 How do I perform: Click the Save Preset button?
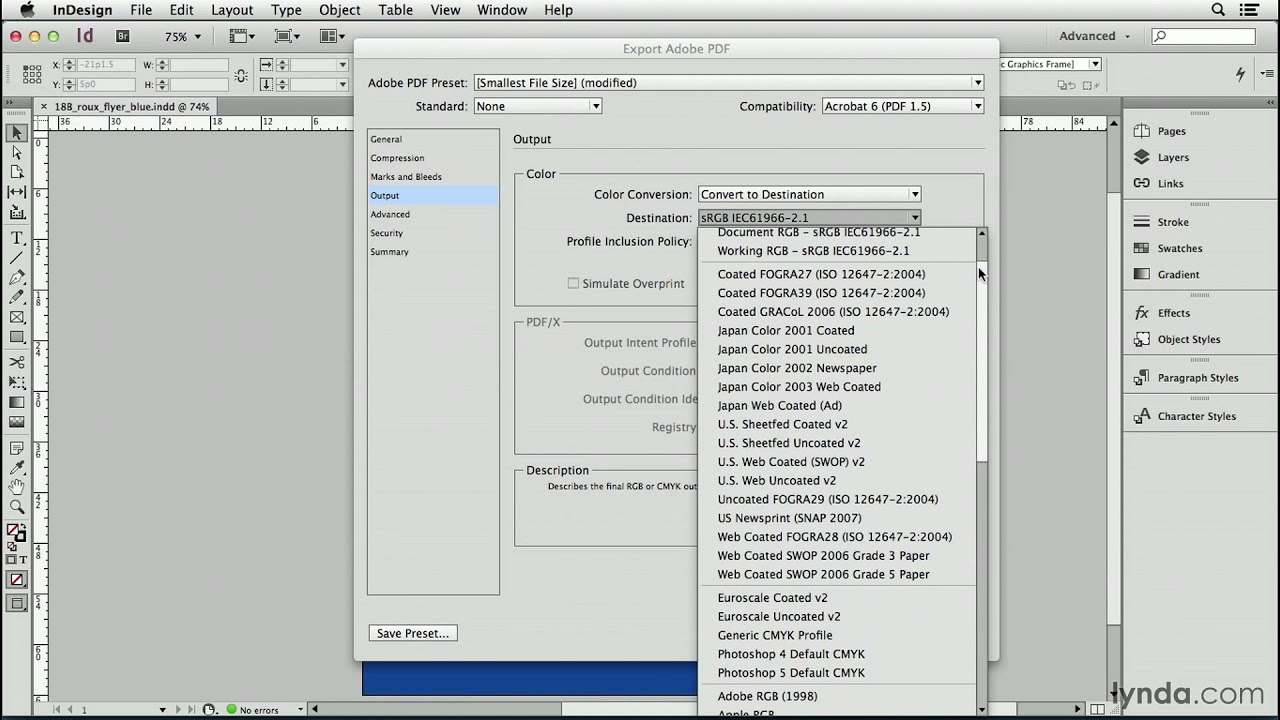coord(413,633)
